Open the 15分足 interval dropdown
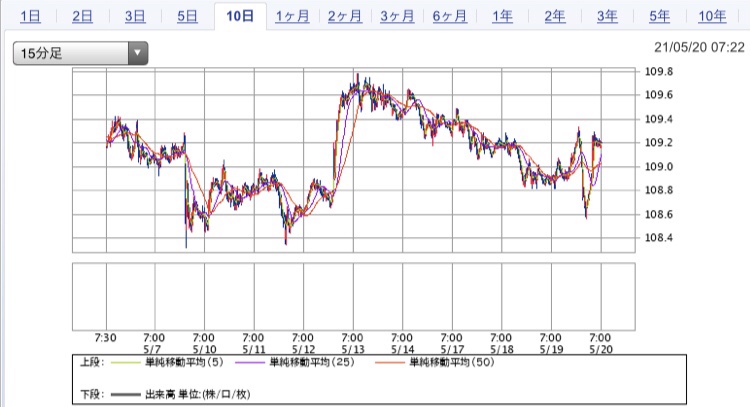The height and width of the screenshot is (407, 750). click(80, 53)
